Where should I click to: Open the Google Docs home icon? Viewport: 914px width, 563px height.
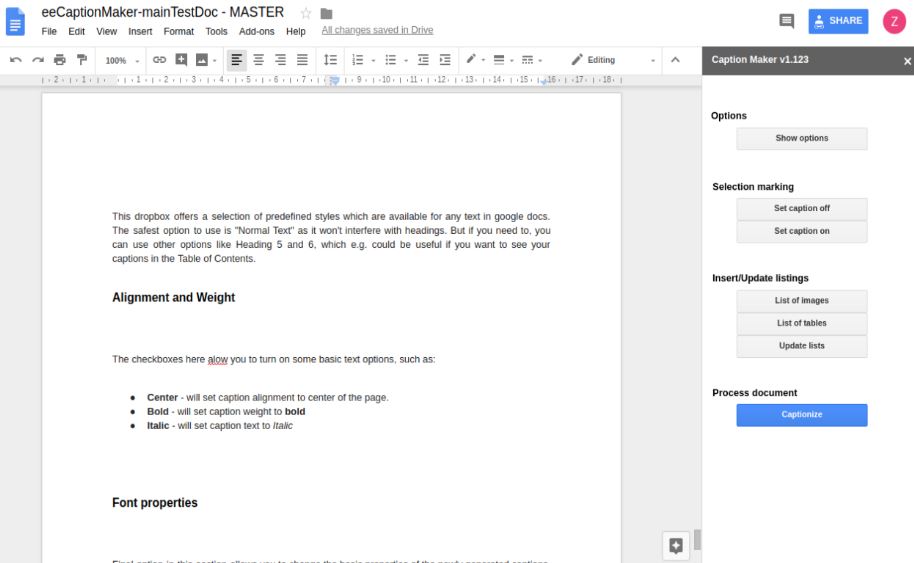click(x=15, y=22)
